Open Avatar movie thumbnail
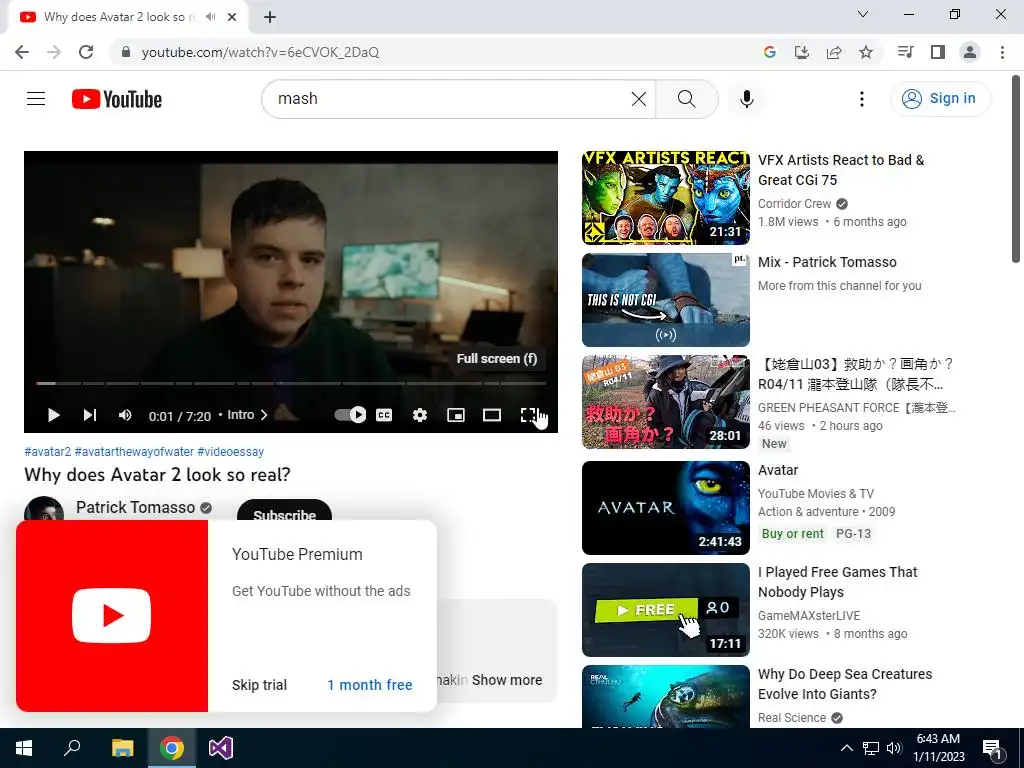The width and height of the screenshot is (1024, 768). (665, 507)
